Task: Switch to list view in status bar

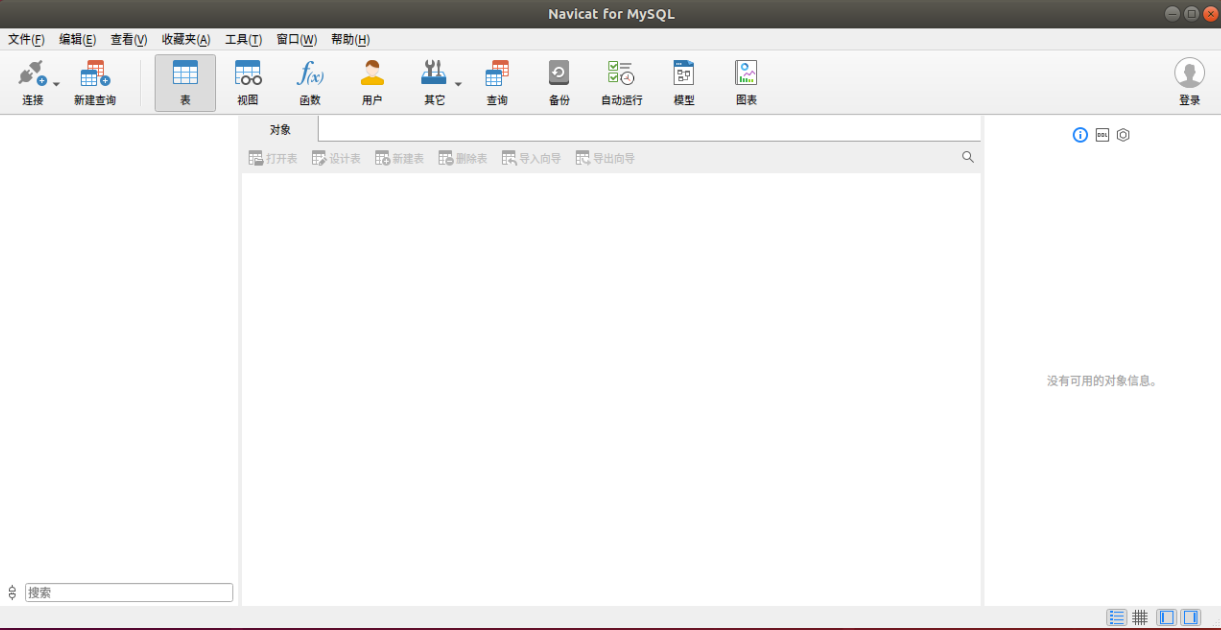Action: (1117, 618)
